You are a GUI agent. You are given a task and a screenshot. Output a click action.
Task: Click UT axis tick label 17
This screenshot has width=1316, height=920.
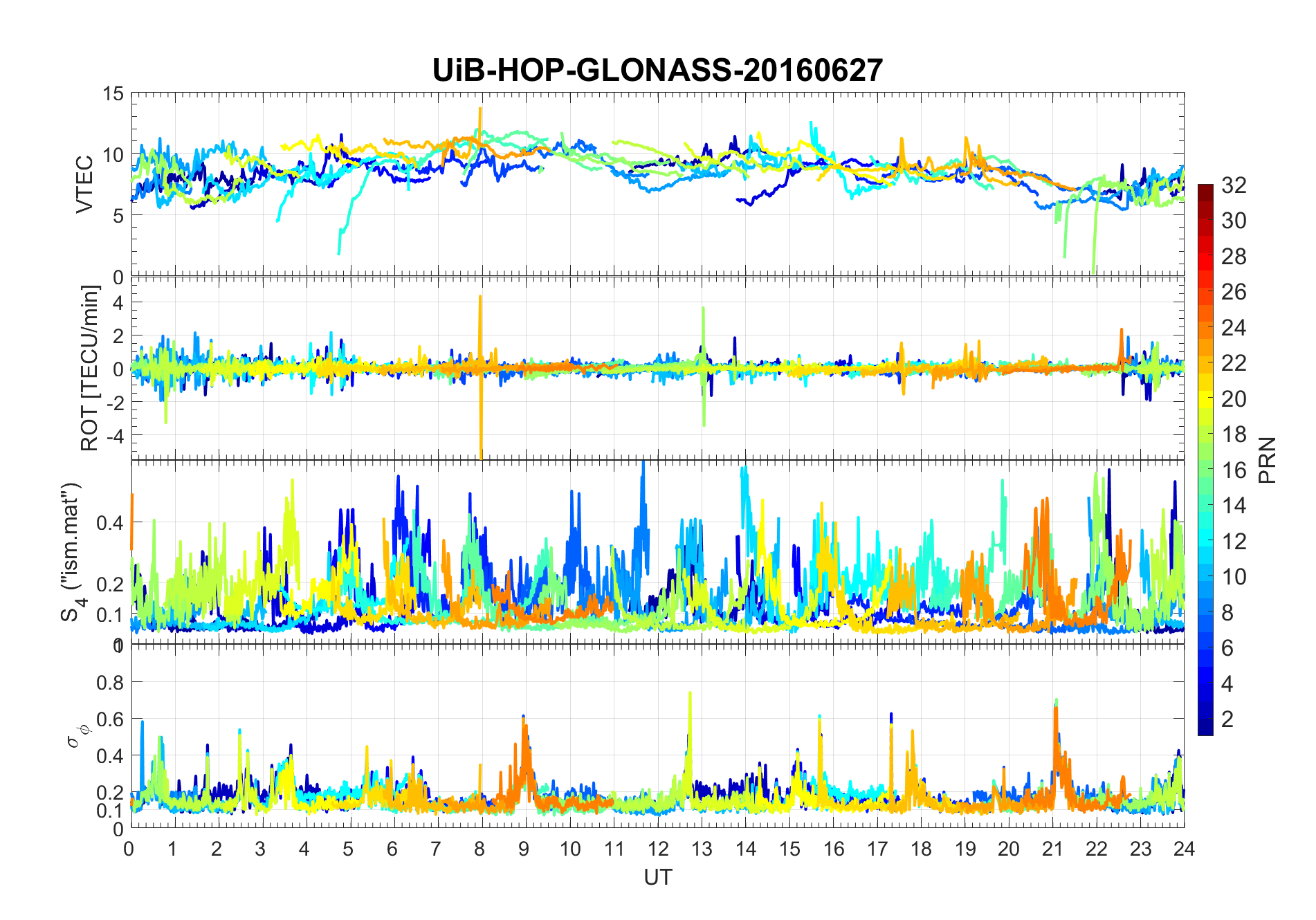pyautogui.click(x=877, y=849)
